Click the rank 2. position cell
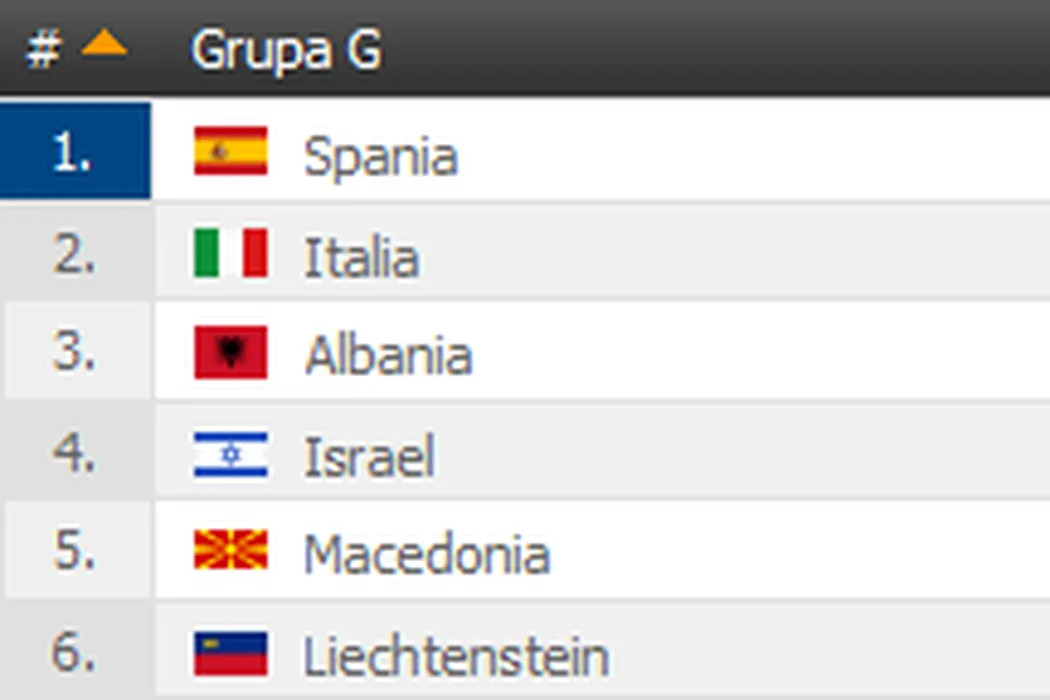Screen dimensions: 1050x700 click(x=75, y=255)
